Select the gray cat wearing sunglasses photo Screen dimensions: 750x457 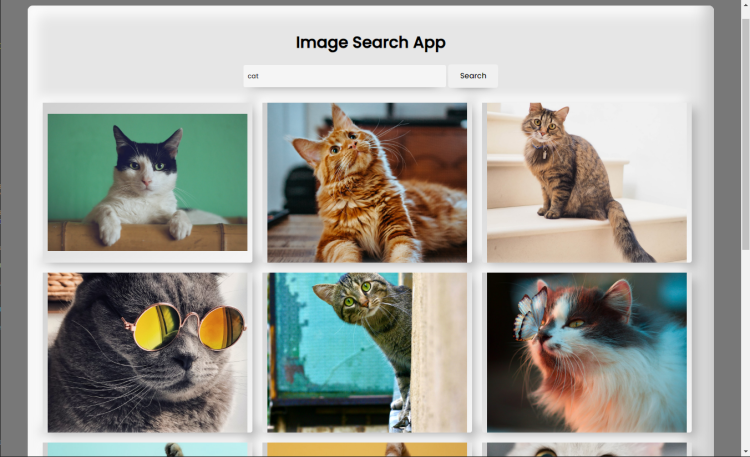(x=147, y=352)
